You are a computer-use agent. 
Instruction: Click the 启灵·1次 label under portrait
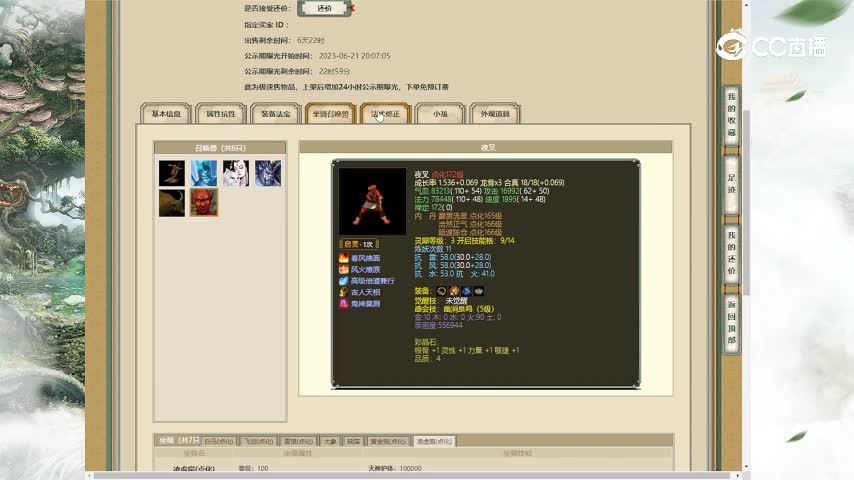[x=359, y=244]
